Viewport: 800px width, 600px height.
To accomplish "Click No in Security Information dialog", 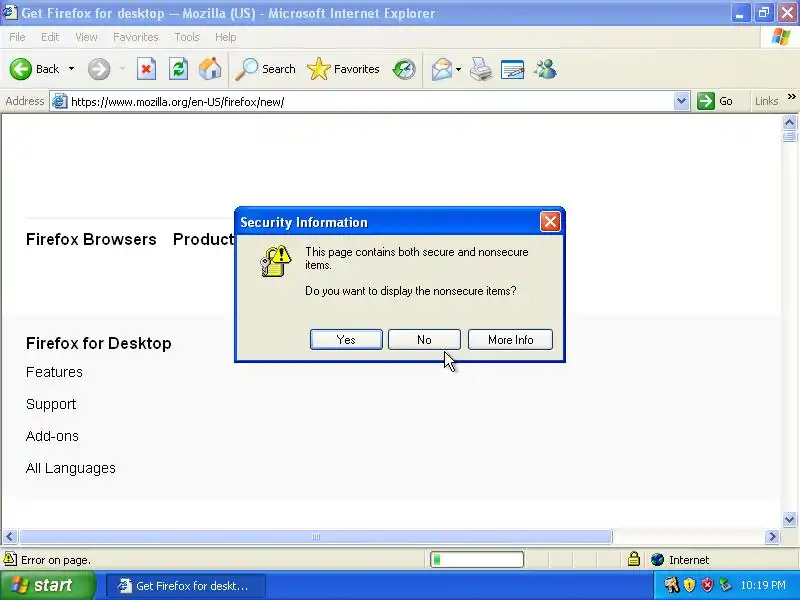I will [424, 340].
